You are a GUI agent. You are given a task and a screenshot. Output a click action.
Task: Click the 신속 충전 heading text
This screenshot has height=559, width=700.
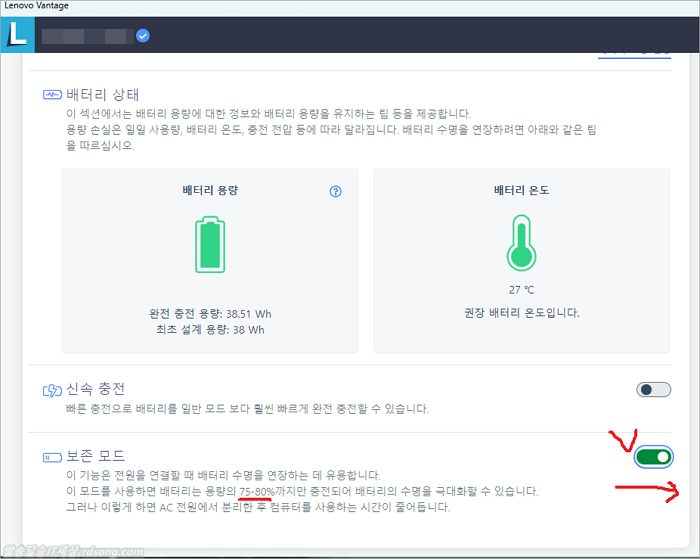pyautogui.click(x=96, y=389)
